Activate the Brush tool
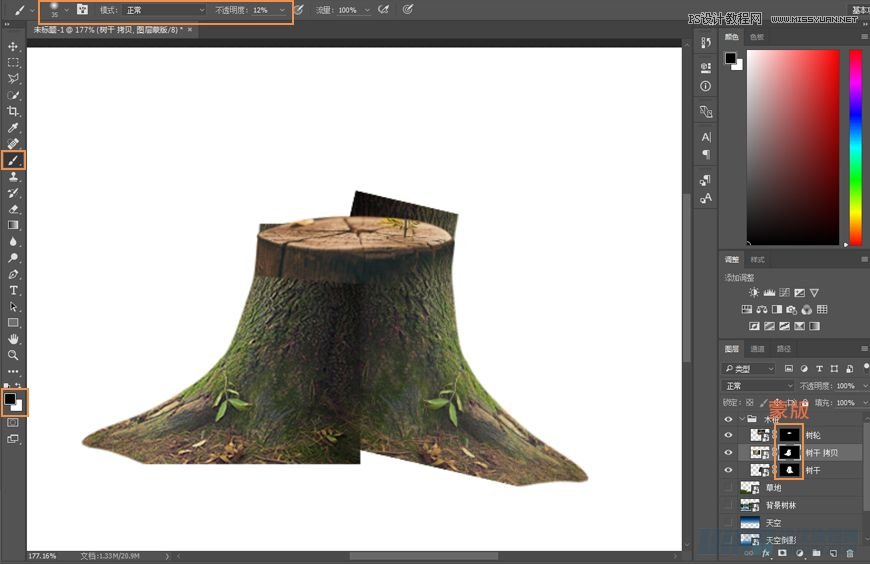The width and height of the screenshot is (870, 565). pyautogui.click(x=13, y=160)
